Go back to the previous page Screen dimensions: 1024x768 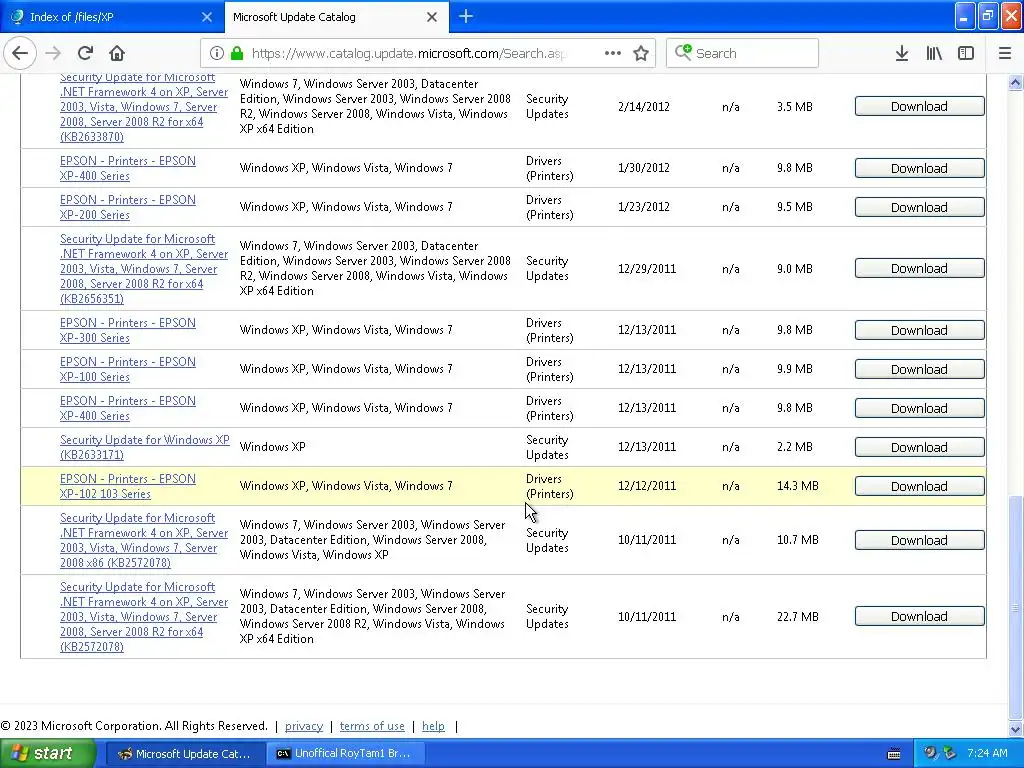[x=20, y=53]
